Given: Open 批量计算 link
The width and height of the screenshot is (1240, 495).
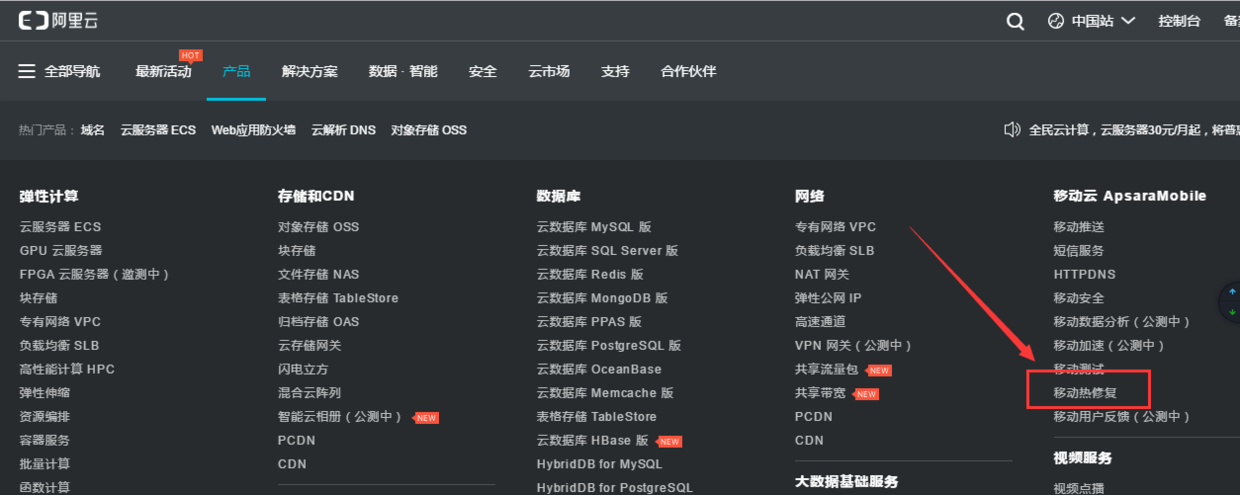Looking at the screenshot, I should (45, 464).
